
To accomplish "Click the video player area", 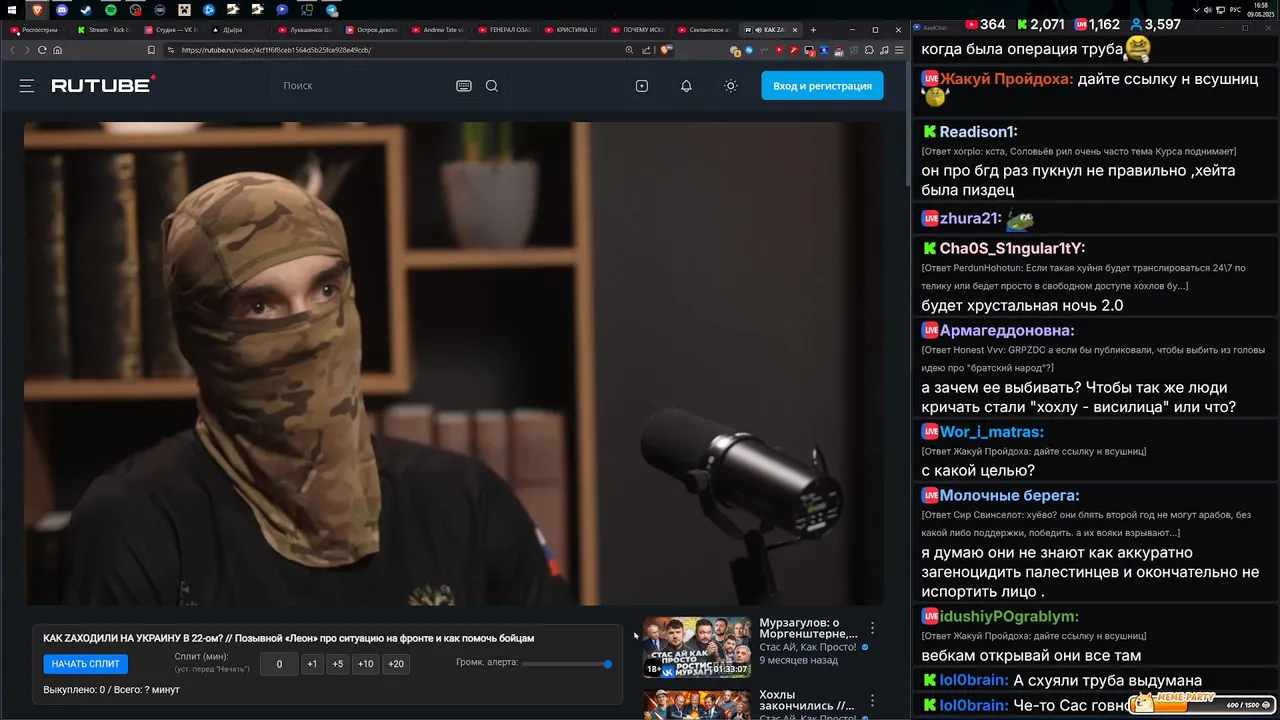I will [453, 363].
